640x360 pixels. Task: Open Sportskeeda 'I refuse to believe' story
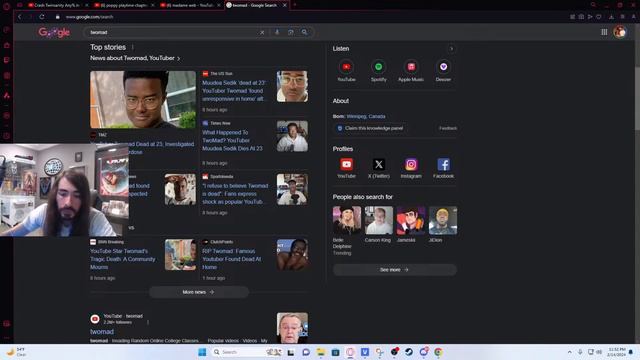(x=235, y=194)
